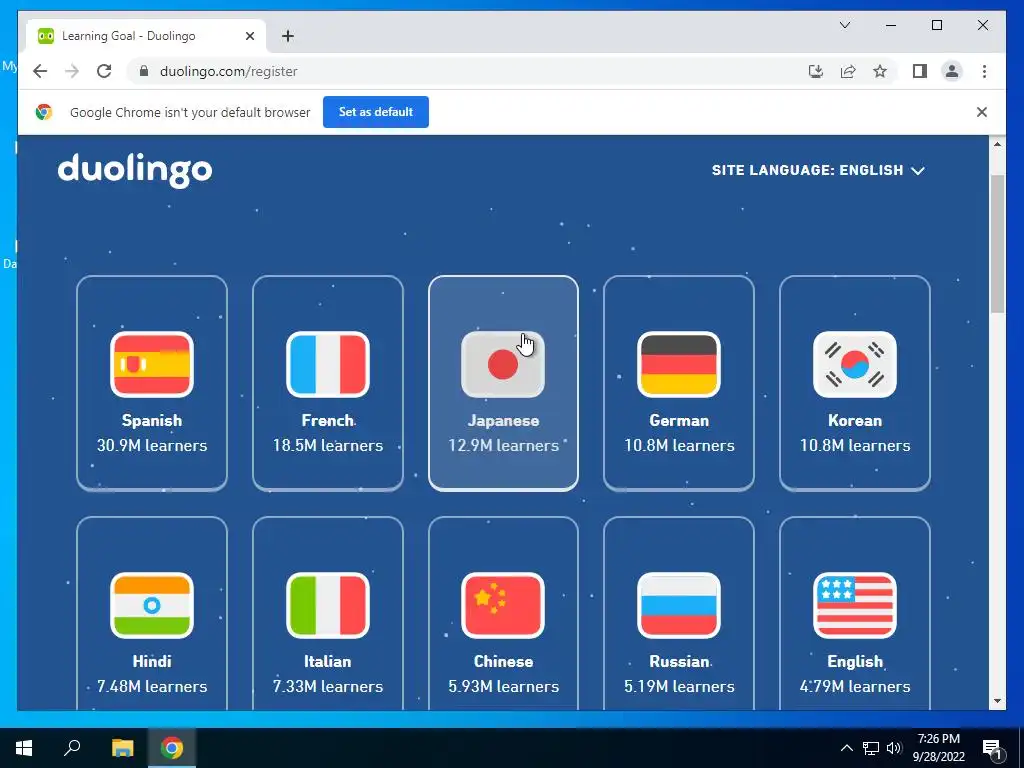Viewport: 1024px width, 768px height.
Task: Select the Spanish flag icon
Action: [x=152, y=364]
